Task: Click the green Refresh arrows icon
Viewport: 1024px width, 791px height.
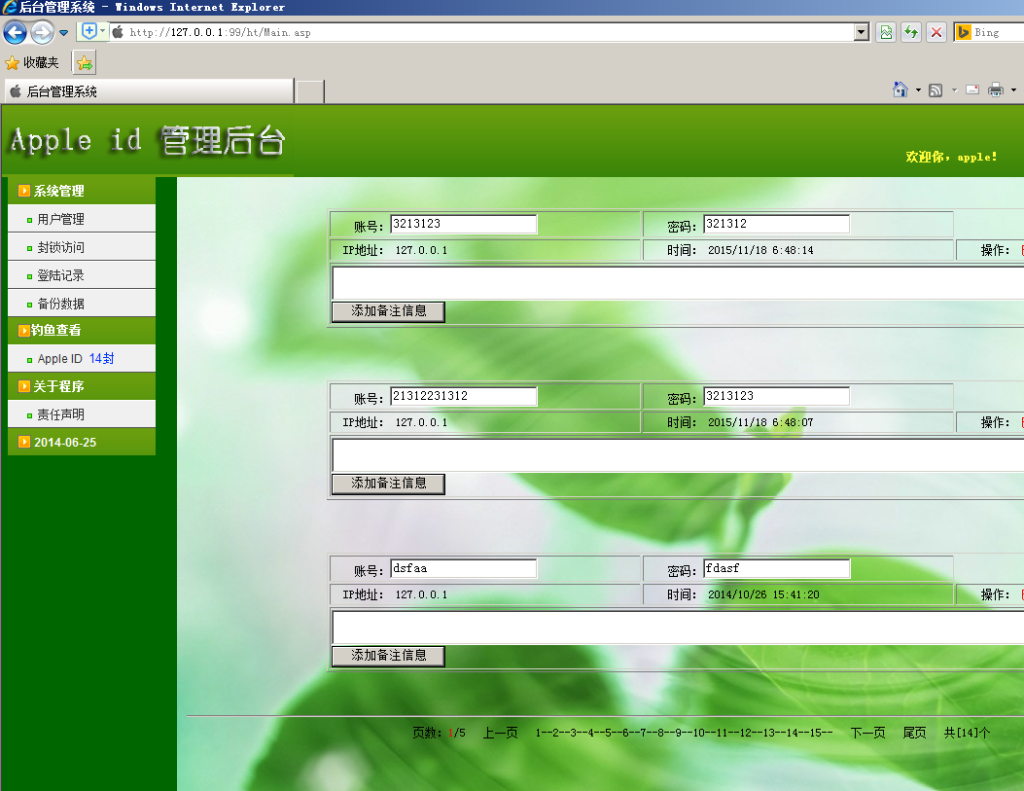Action: point(911,32)
